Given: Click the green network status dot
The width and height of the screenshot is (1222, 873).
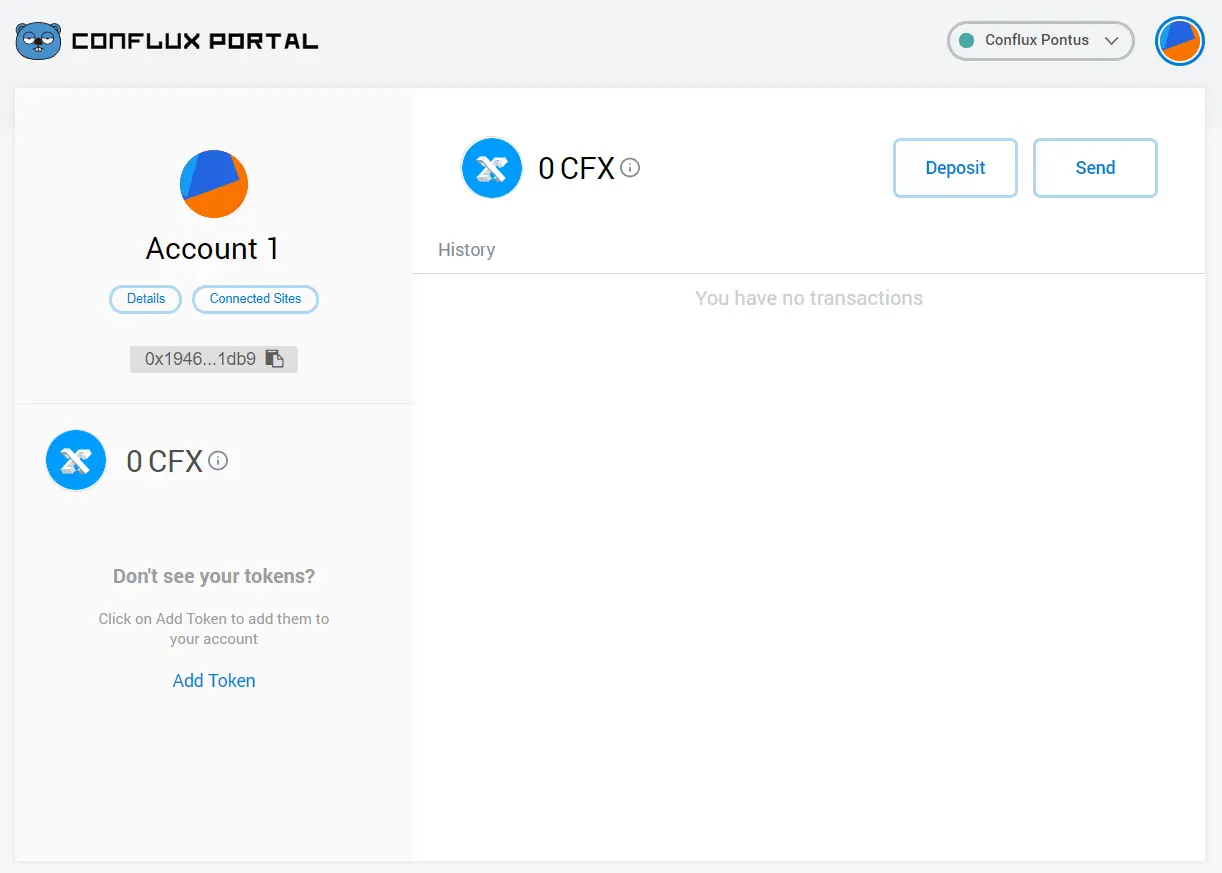Looking at the screenshot, I should tap(969, 40).
